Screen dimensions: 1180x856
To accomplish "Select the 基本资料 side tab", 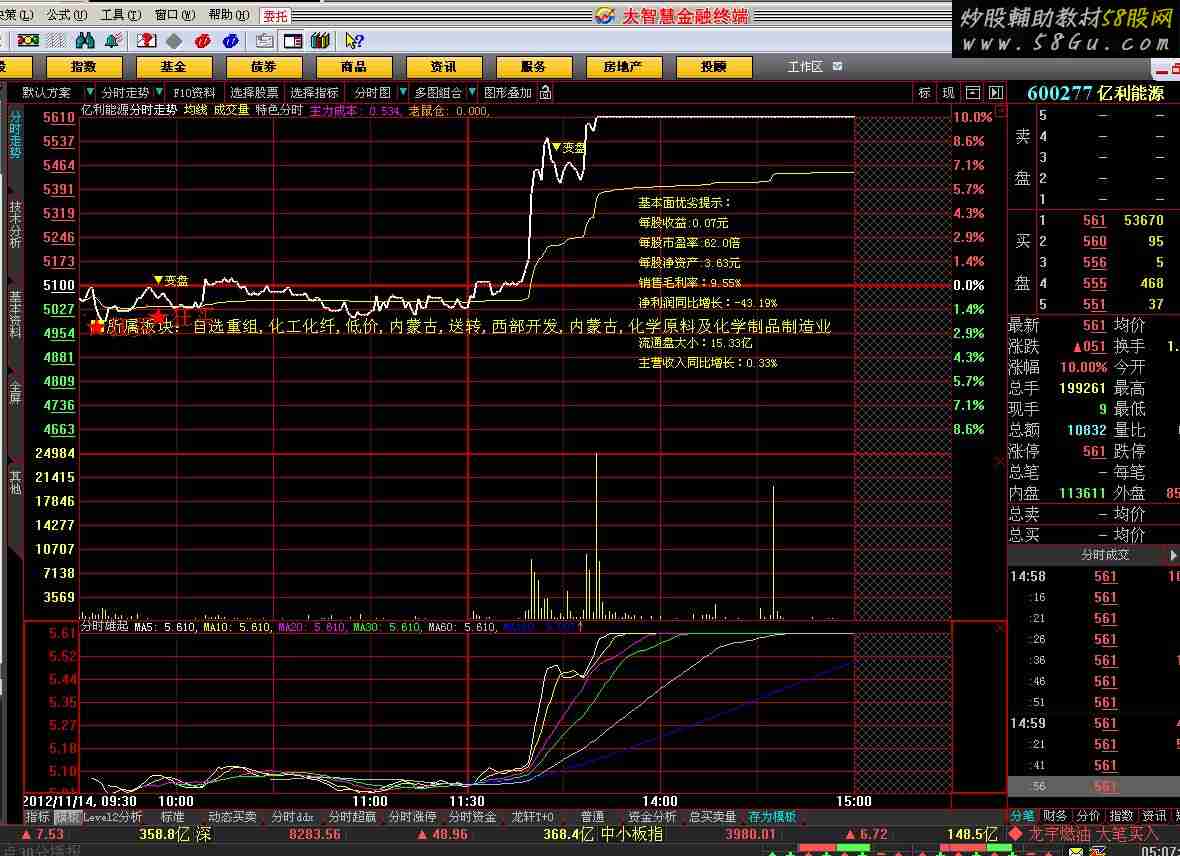I will pyautogui.click(x=15, y=315).
